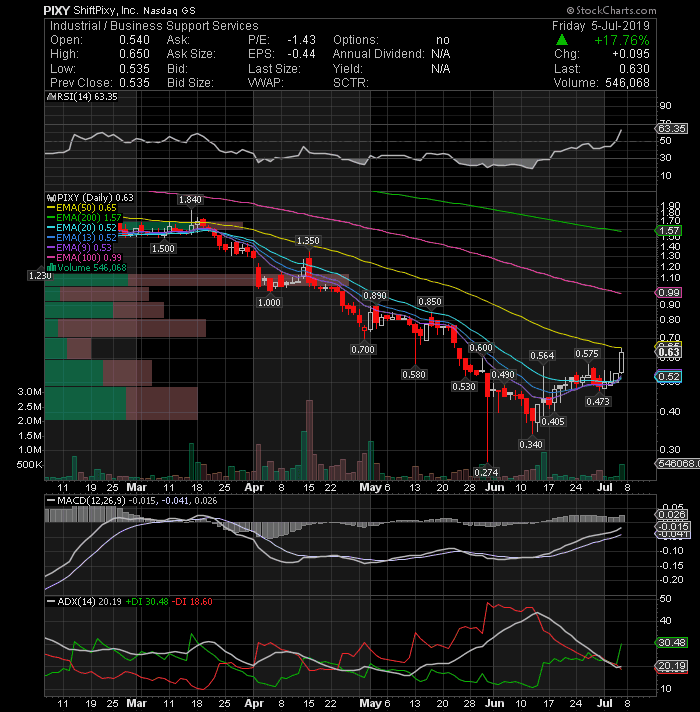Click the Volume: 546,068 header value

(x=601, y=83)
